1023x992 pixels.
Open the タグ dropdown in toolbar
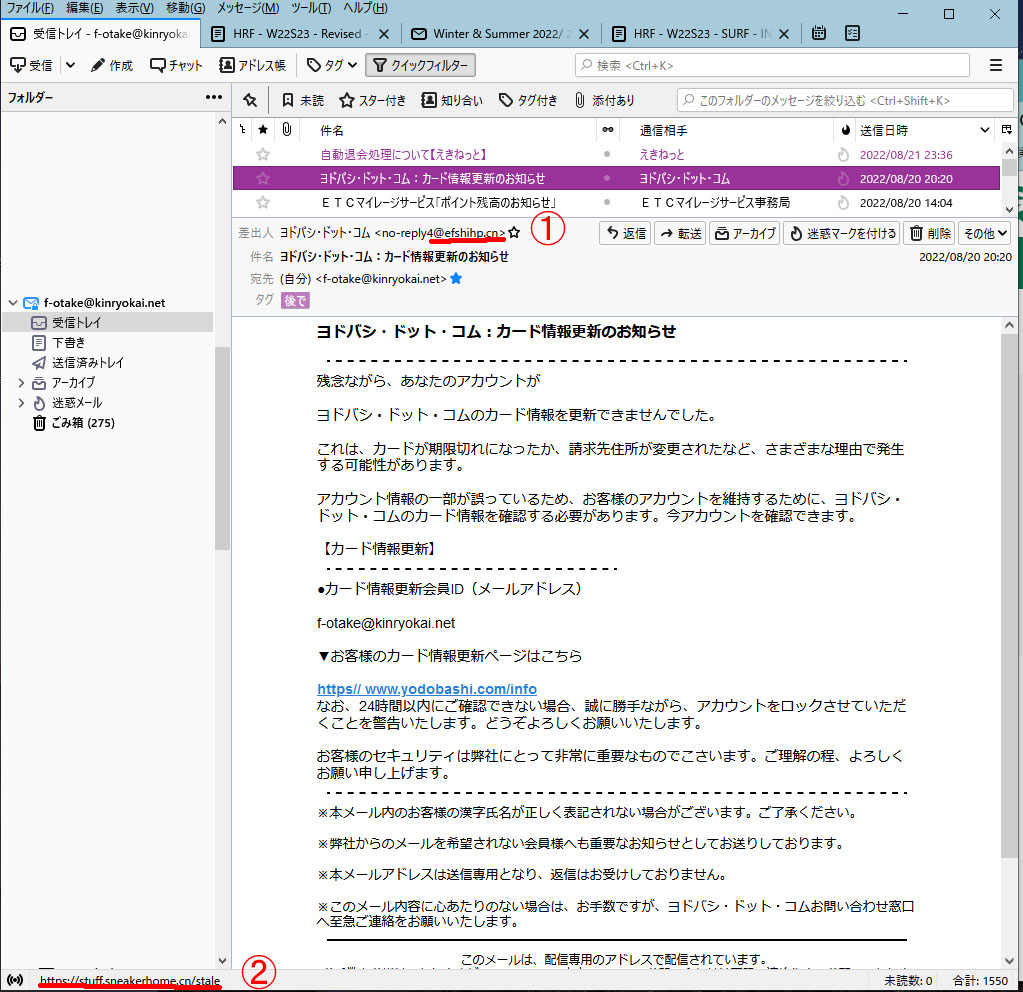pos(331,65)
